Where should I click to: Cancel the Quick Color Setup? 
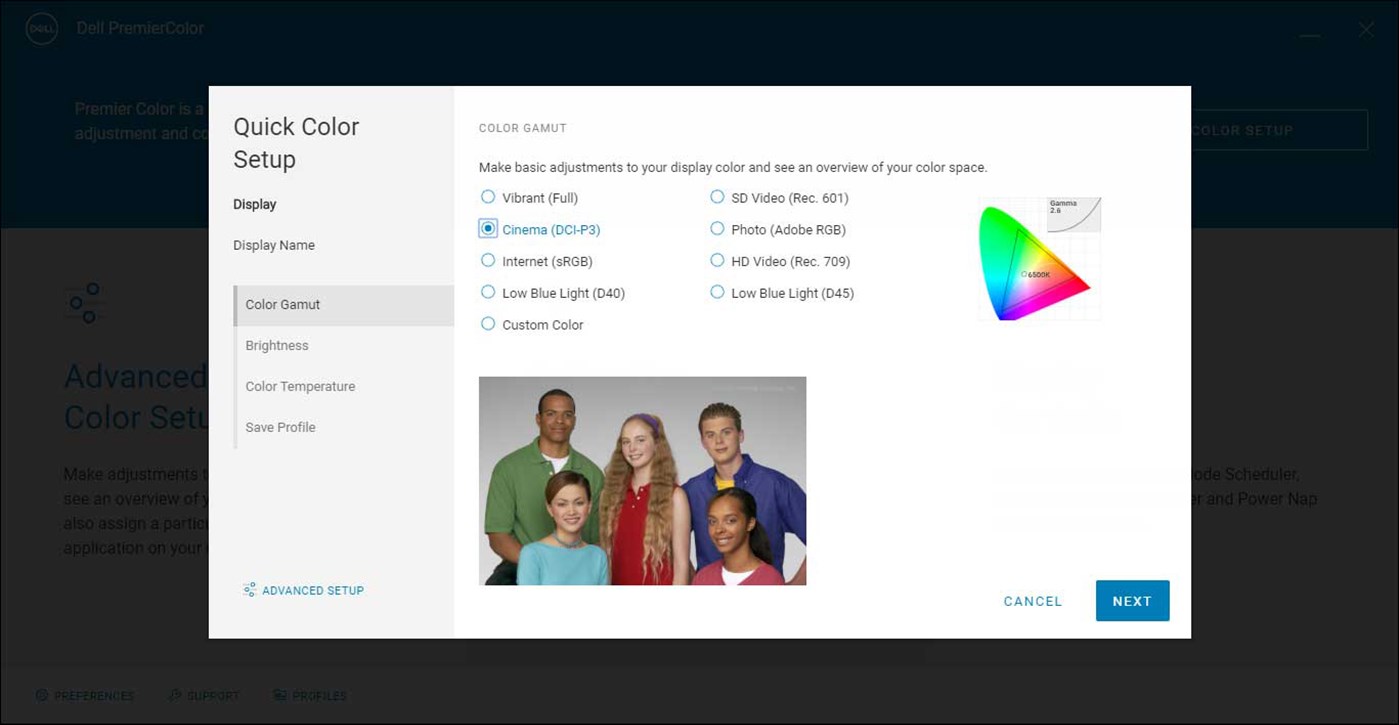click(1032, 601)
